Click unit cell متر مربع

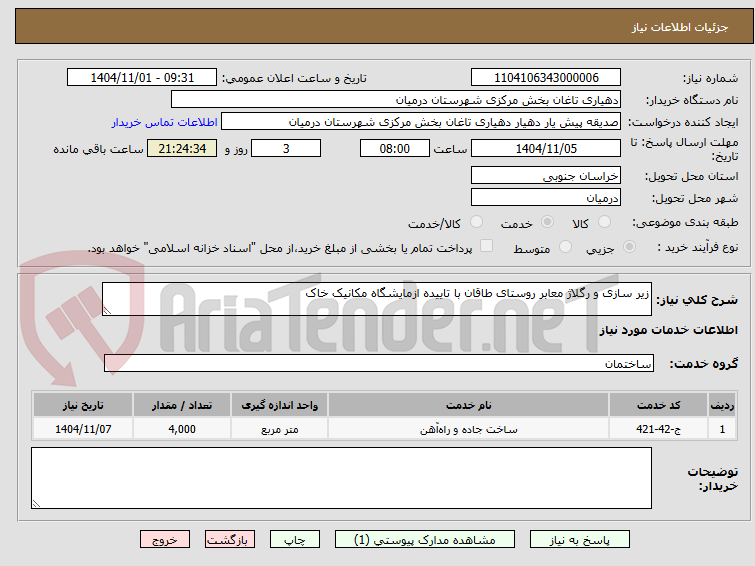click(279, 429)
